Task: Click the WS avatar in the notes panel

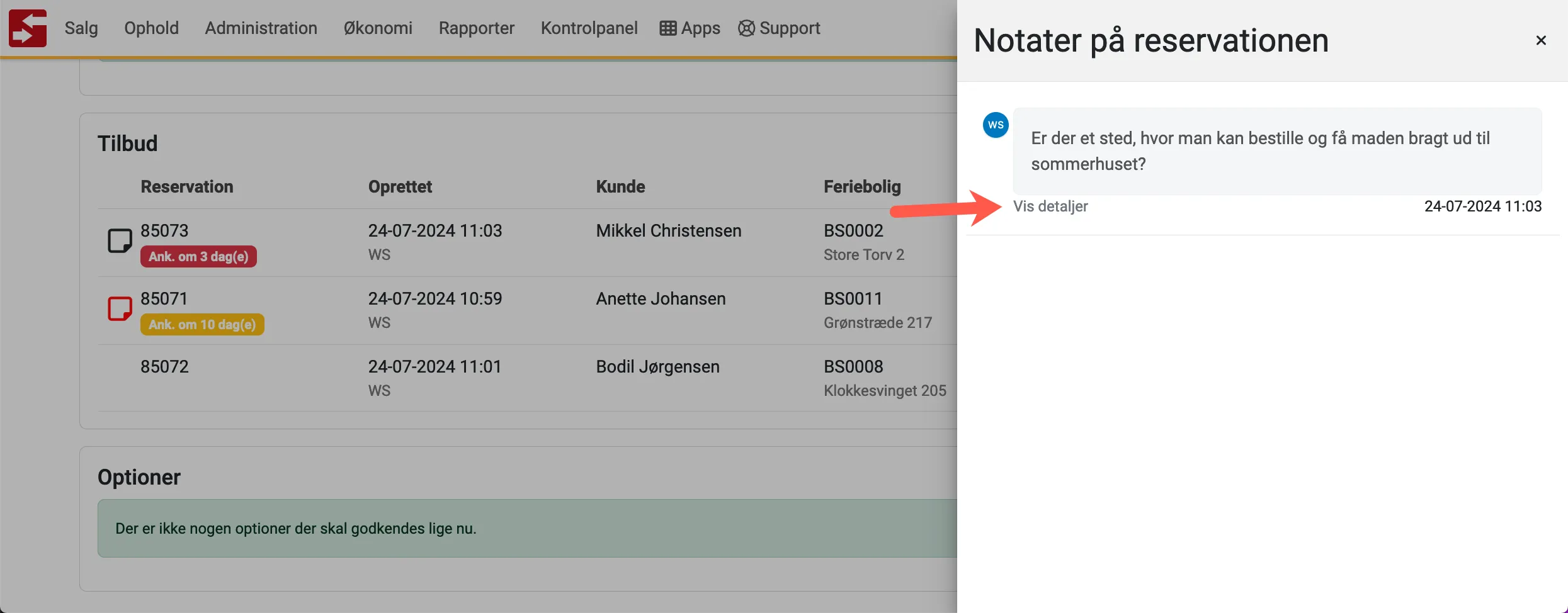Action: pyautogui.click(x=995, y=125)
